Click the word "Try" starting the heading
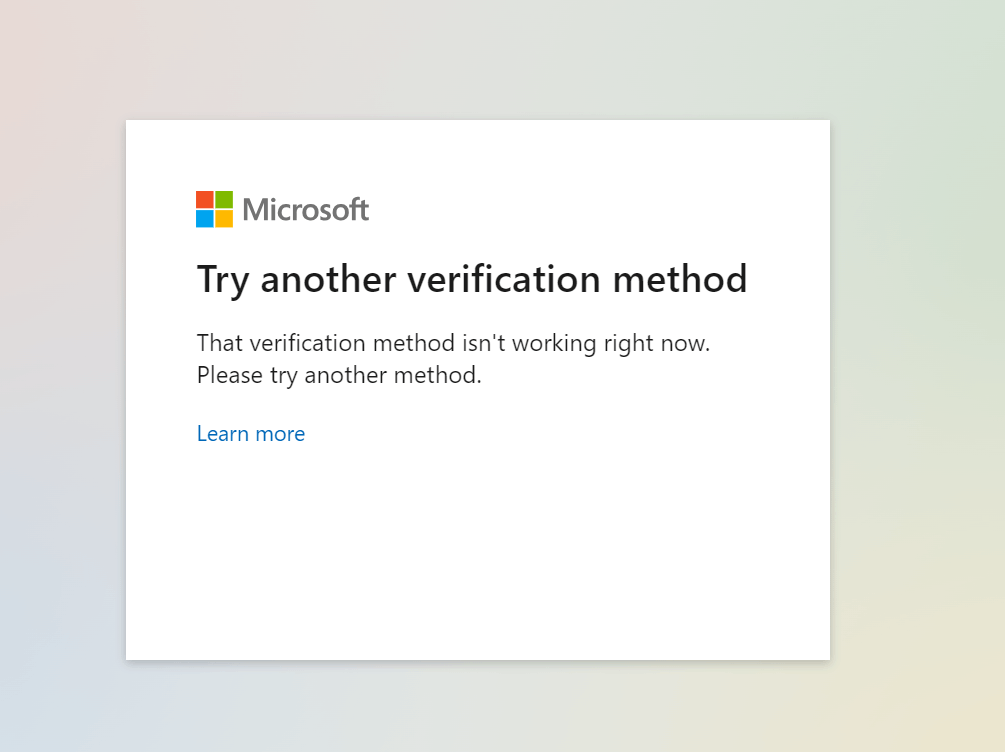This screenshot has width=1005, height=752. click(222, 280)
